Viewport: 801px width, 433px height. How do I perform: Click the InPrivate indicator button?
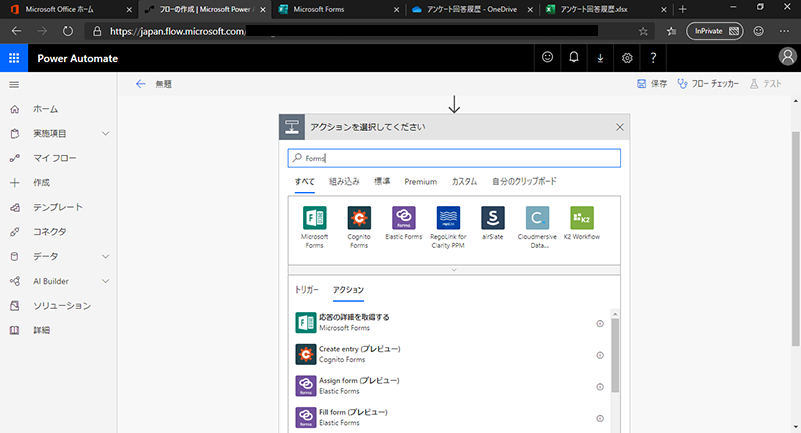pyautogui.click(x=715, y=31)
